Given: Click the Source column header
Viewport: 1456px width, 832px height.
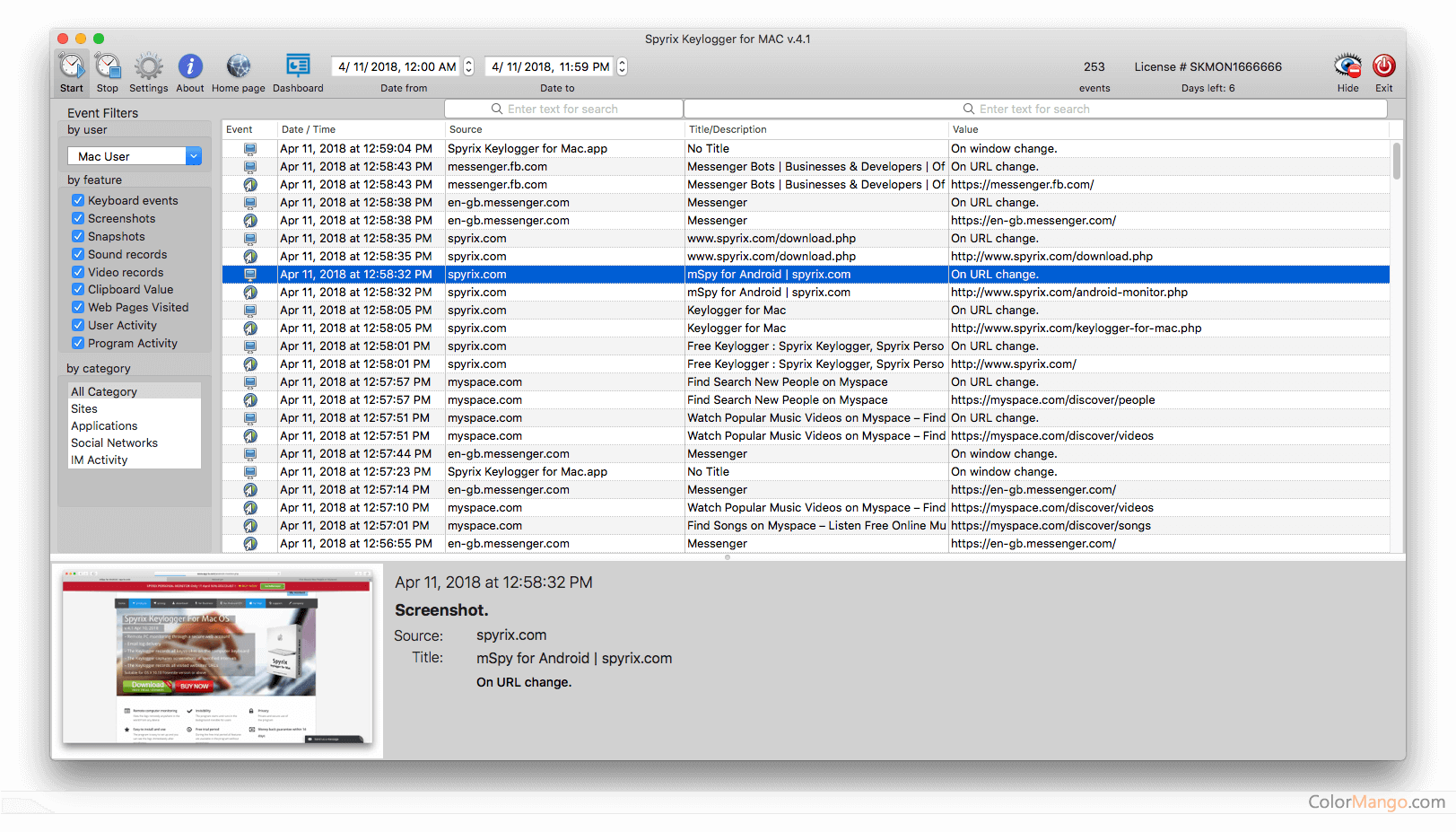Looking at the screenshot, I should coord(466,129).
